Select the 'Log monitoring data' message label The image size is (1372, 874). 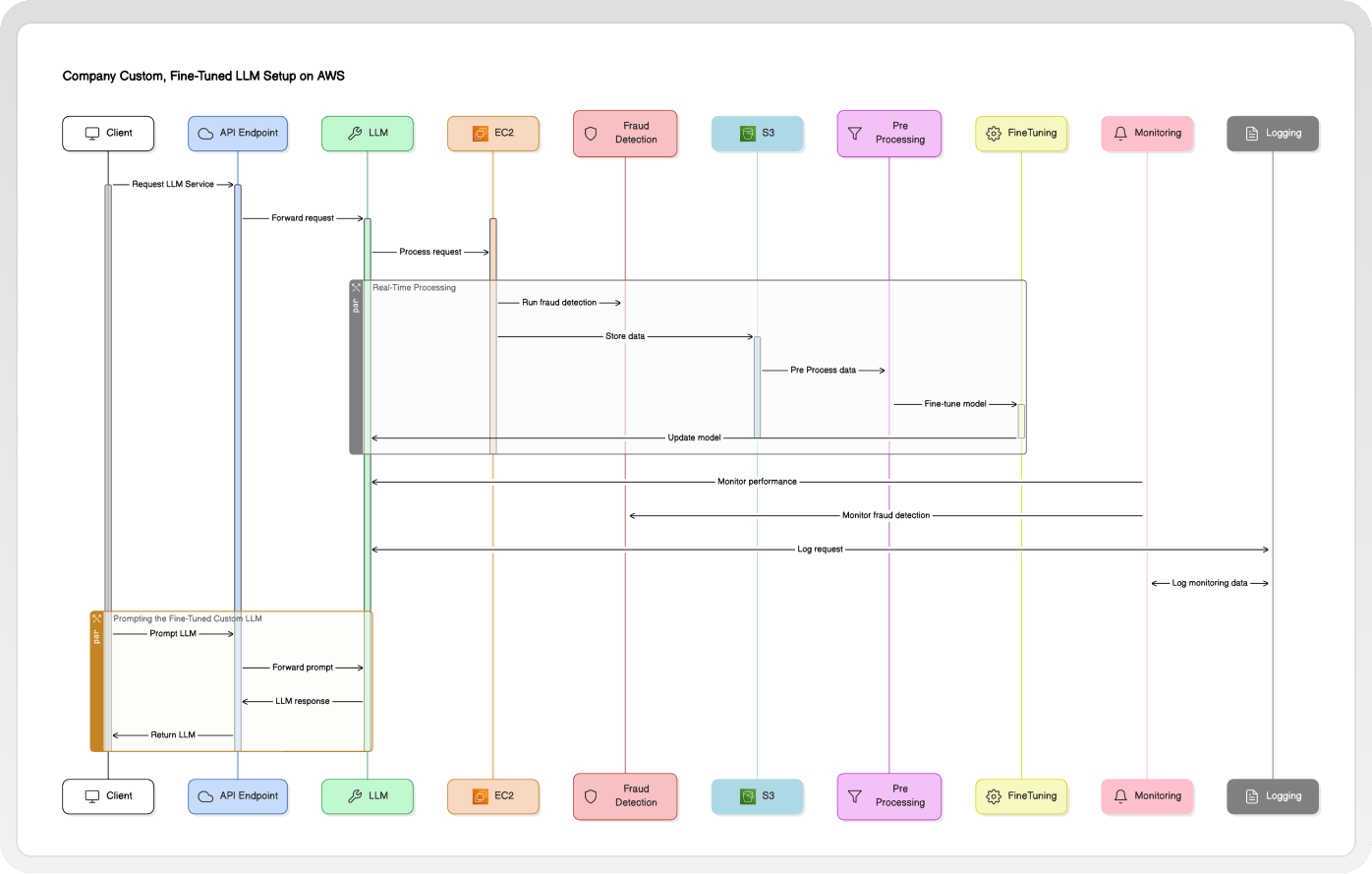pos(1210,584)
